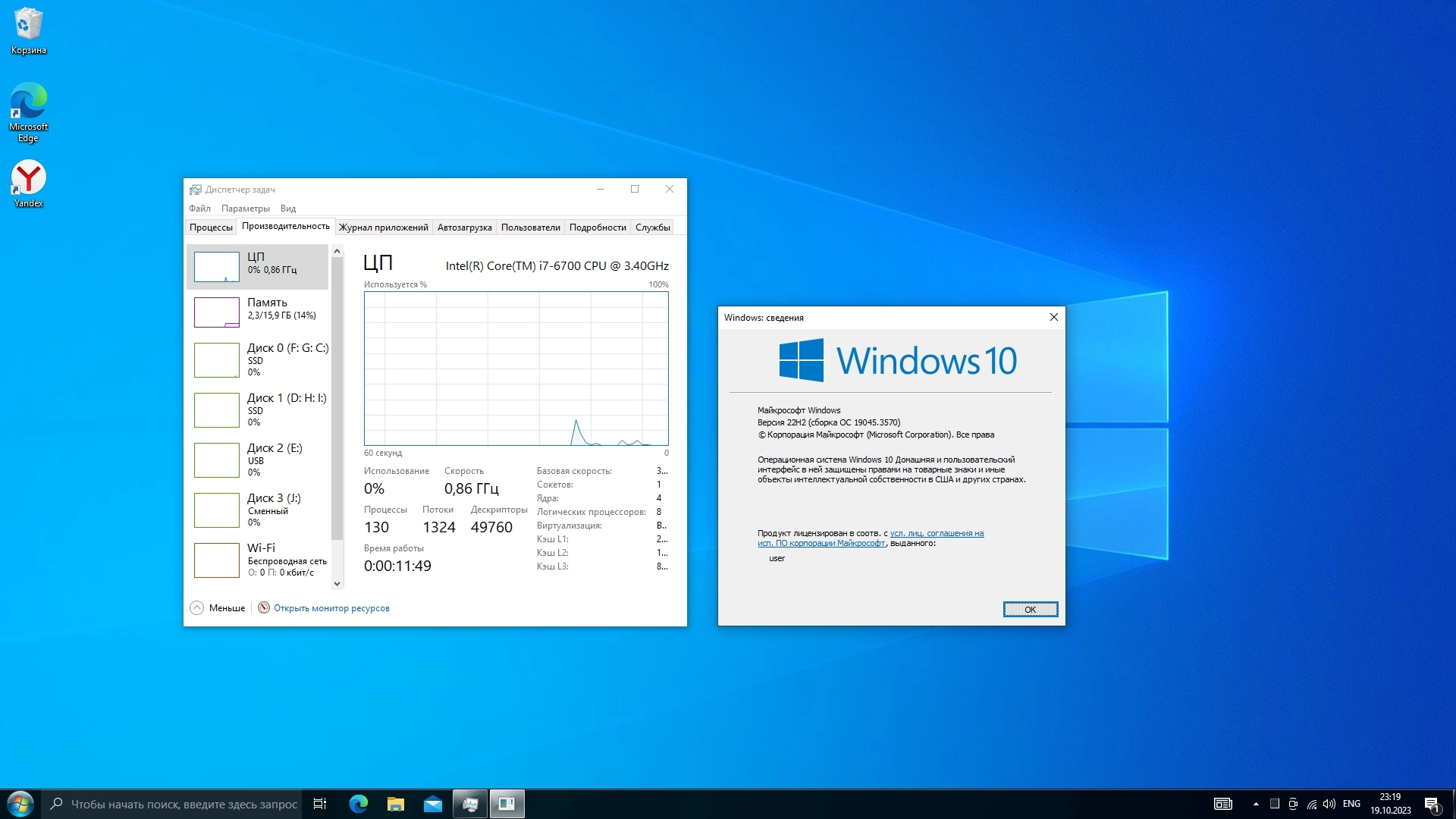Click the volume speaker tray icon
This screenshot has width=1456, height=819.
(x=1329, y=804)
